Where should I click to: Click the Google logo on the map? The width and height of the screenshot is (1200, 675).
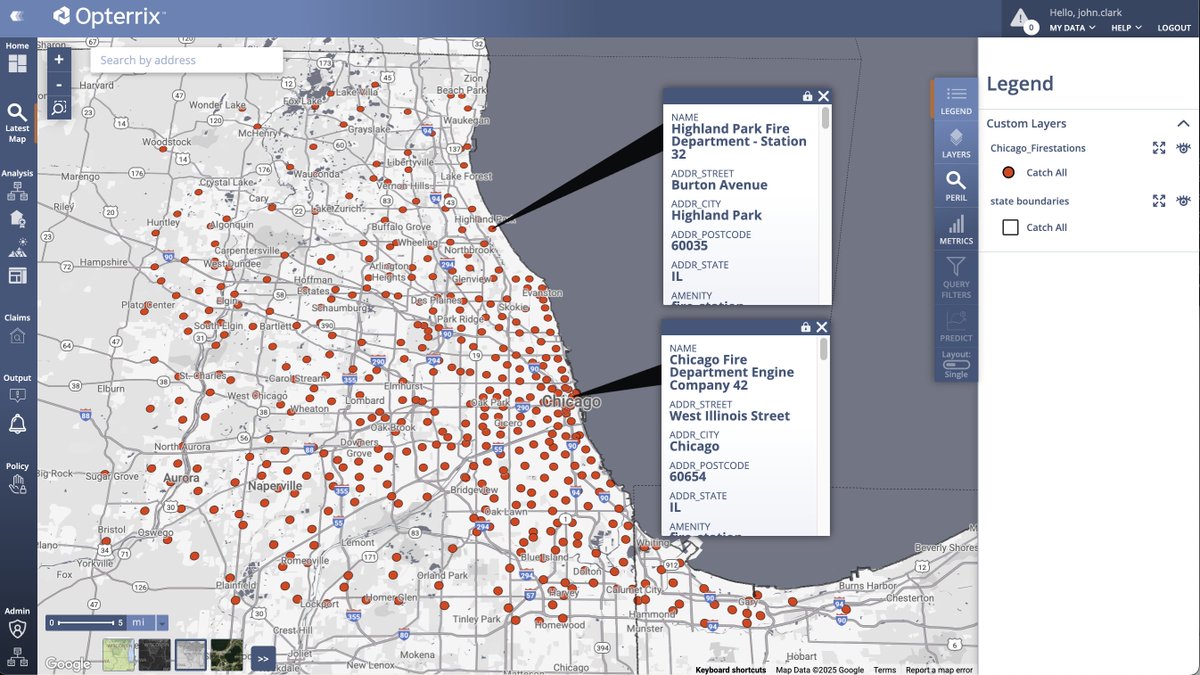(x=67, y=664)
